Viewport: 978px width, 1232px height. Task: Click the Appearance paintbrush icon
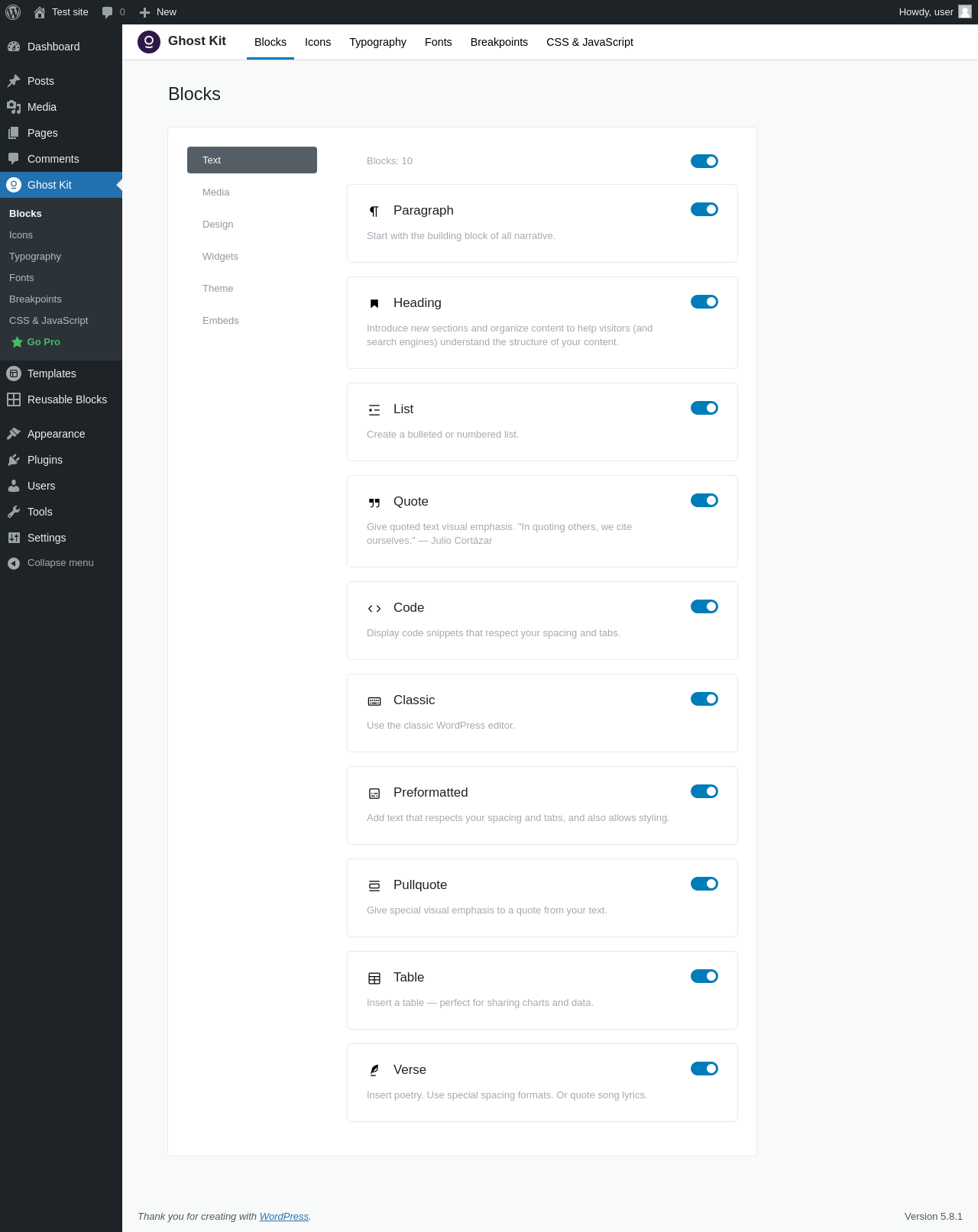(x=14, y=434)
